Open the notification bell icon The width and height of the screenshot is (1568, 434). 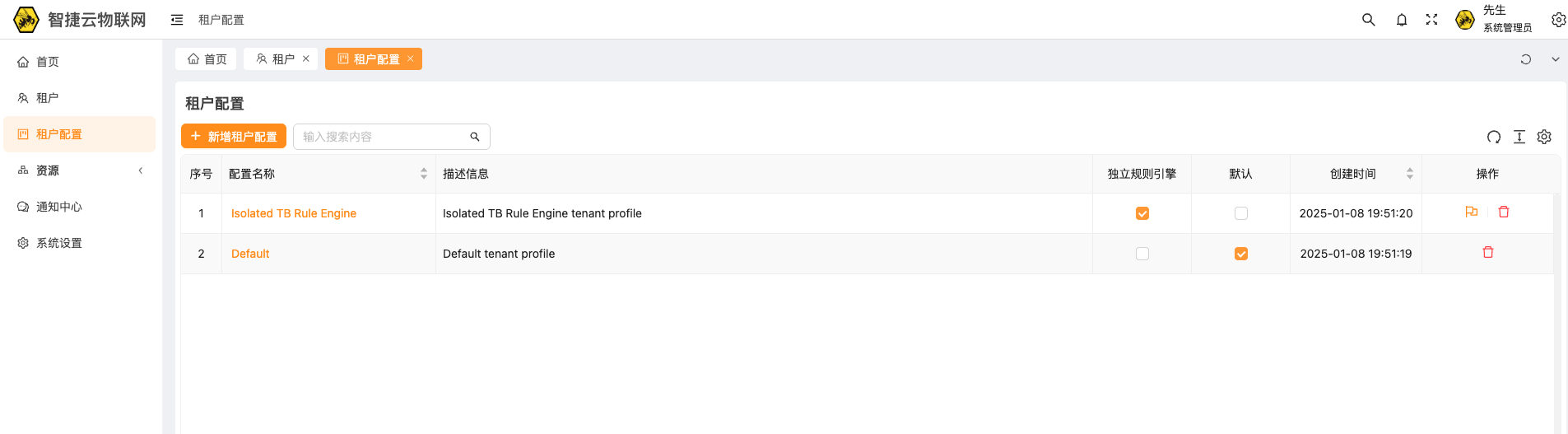pos(1402,20)
